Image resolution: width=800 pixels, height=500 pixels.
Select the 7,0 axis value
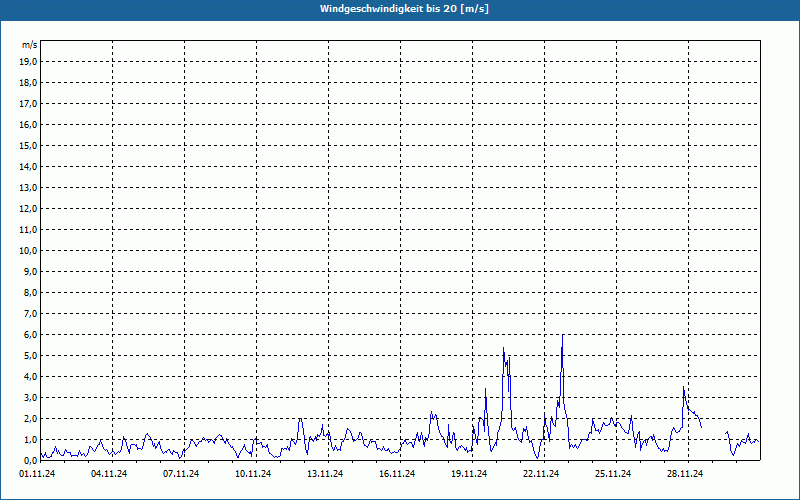pyautogui.click(x=31, y=313)
